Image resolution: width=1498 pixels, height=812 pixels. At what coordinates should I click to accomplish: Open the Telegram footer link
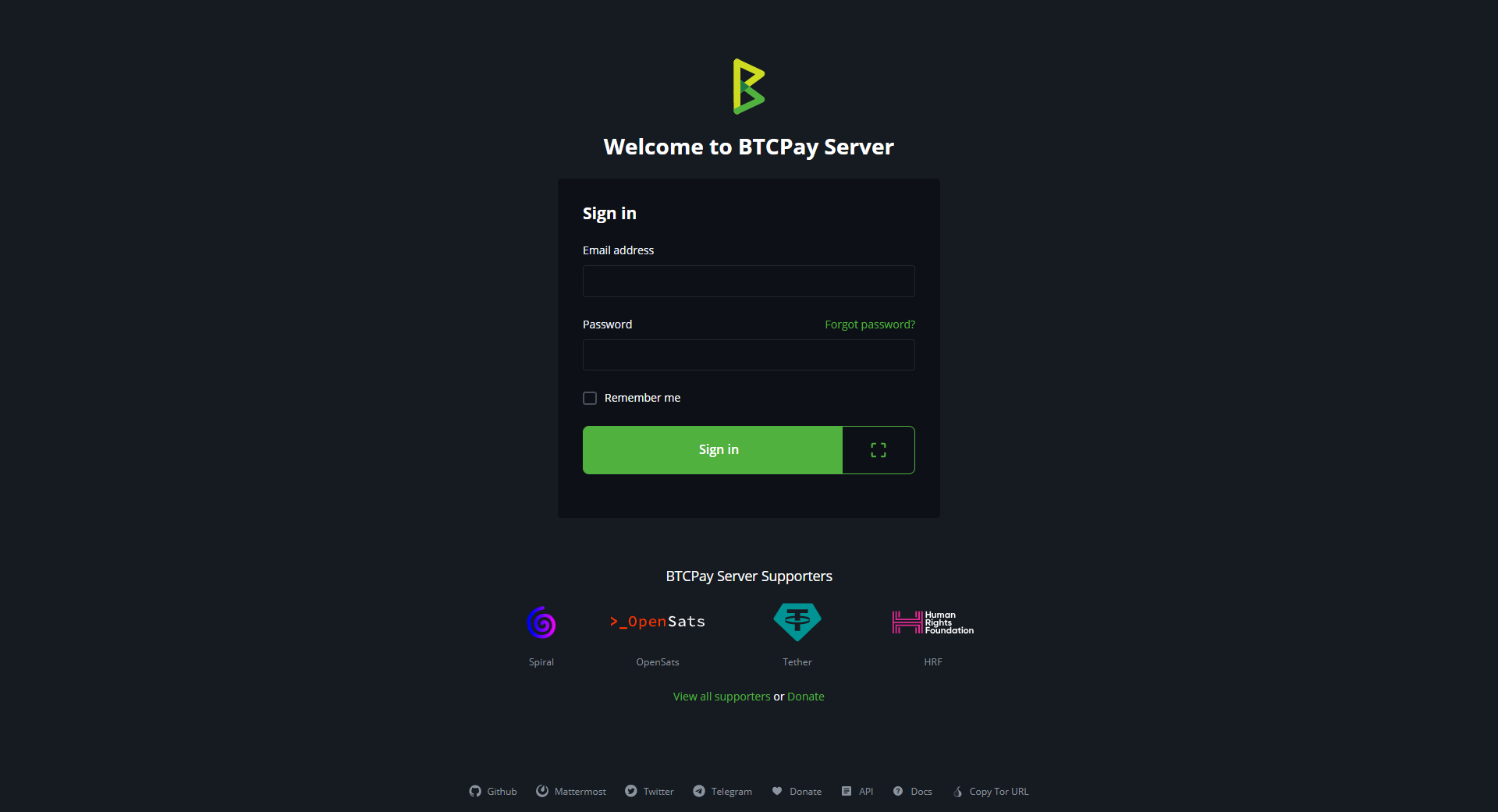tap(722, 791)
